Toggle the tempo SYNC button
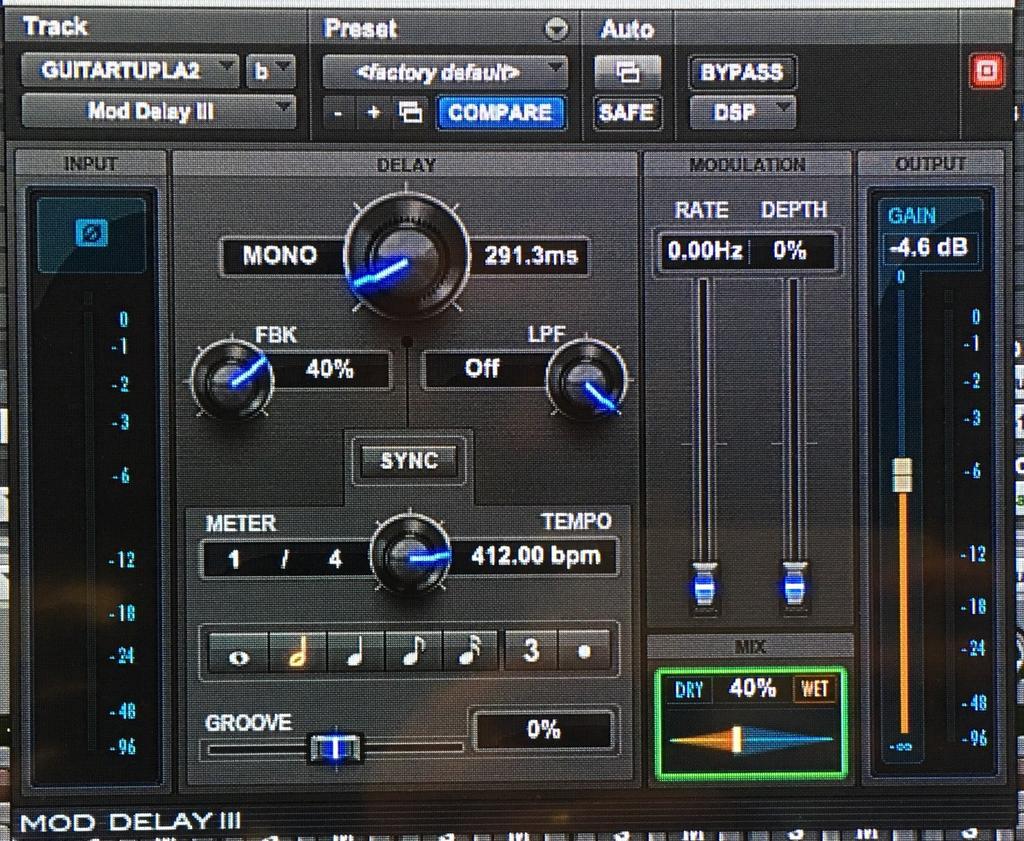Viewport: 1024px width, 841px height. click(409, 461)
